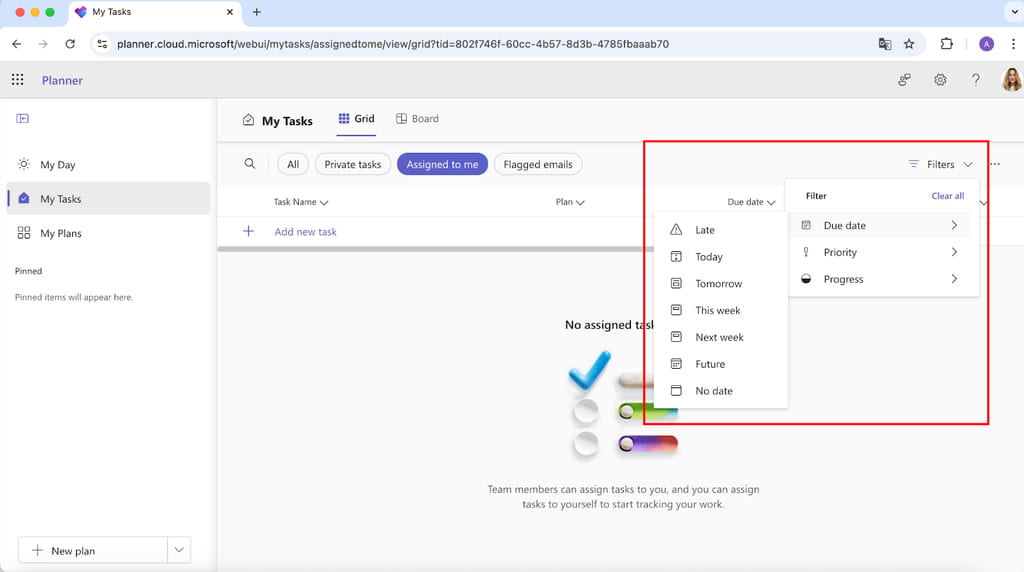View site information icon in address bar
Image resolution: width=1024 pixels, height=572 pixels.
[x=102, y=44]
